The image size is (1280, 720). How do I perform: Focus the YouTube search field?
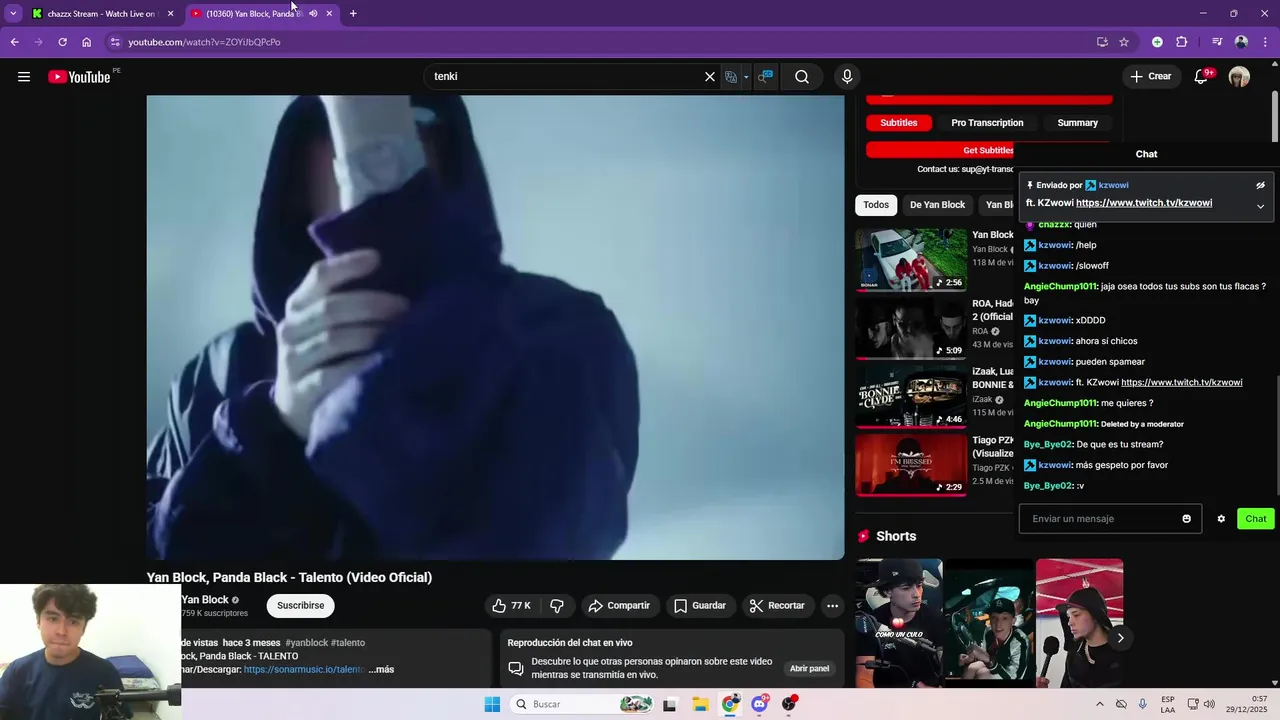point(565,77)
